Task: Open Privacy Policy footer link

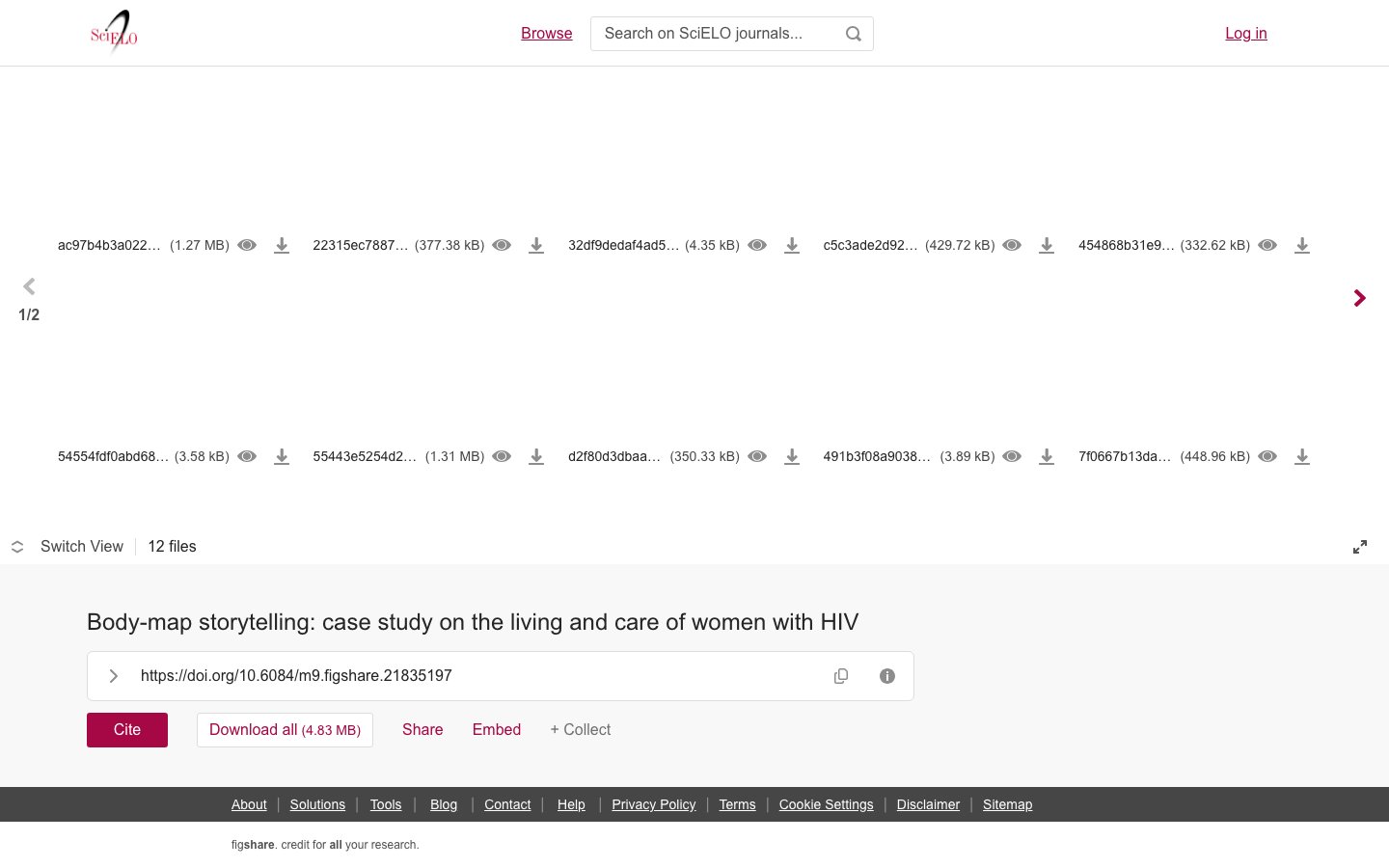Action: coord(654,804)
